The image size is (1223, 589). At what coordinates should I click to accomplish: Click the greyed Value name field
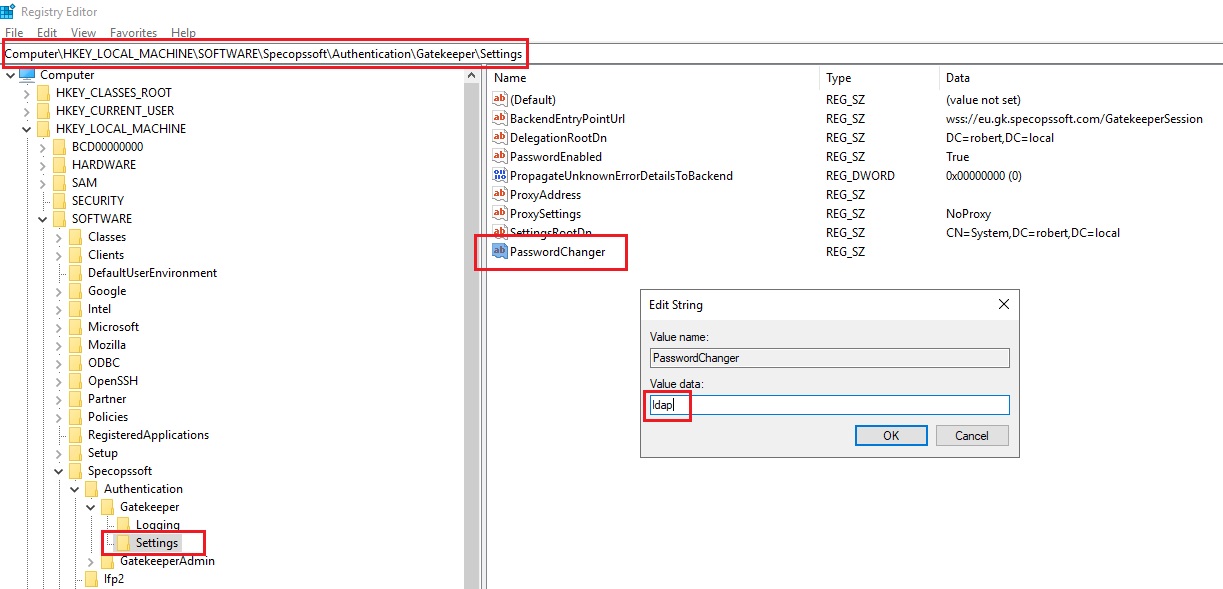tap(829, 358)
